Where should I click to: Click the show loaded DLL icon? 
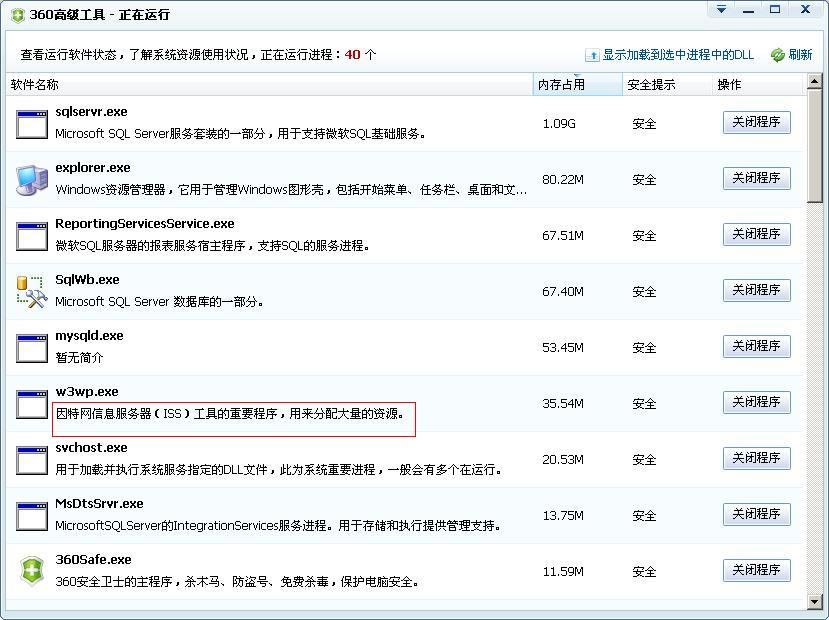pos(592,55)
